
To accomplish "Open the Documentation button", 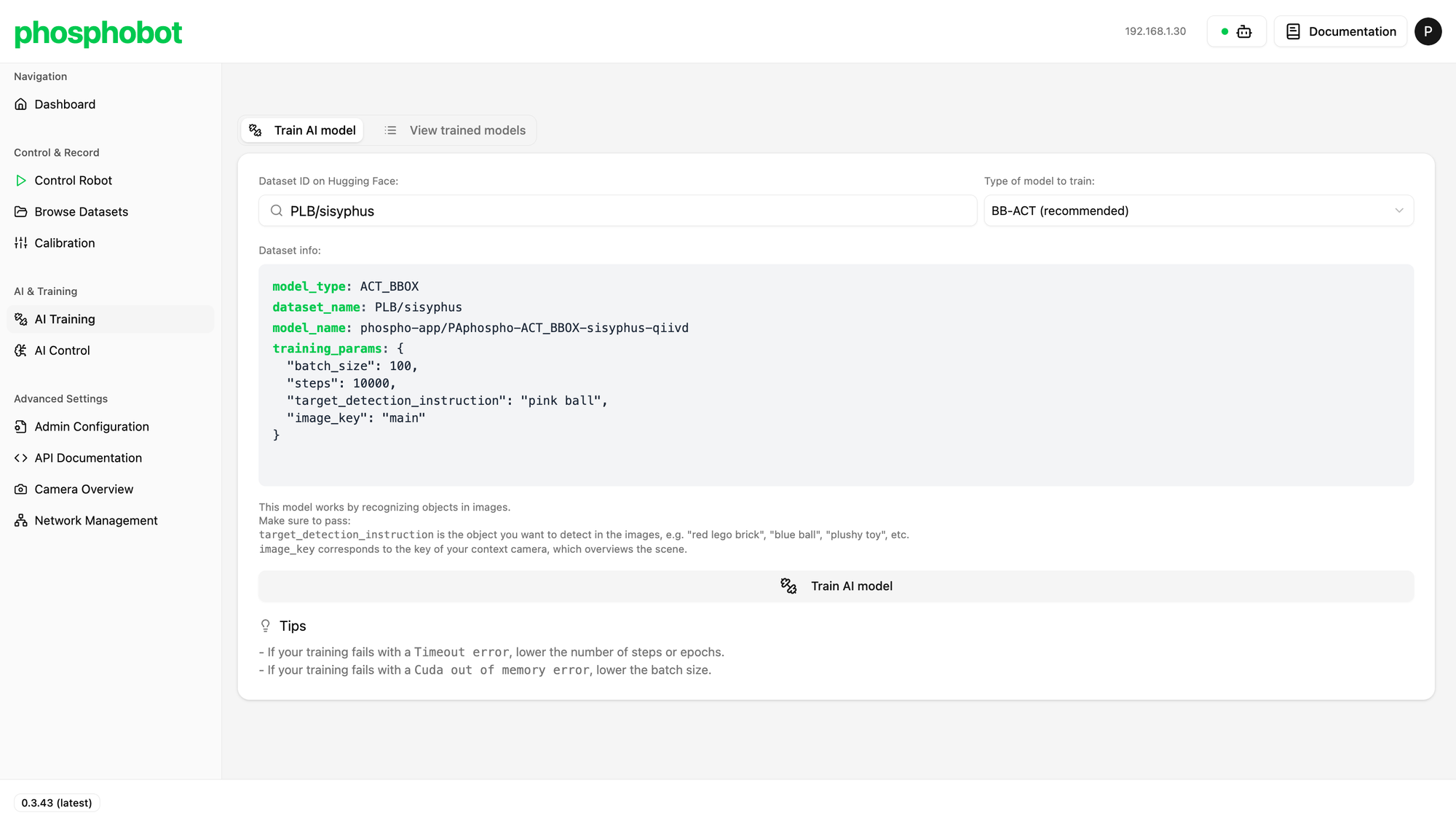I will point(1340,31).
